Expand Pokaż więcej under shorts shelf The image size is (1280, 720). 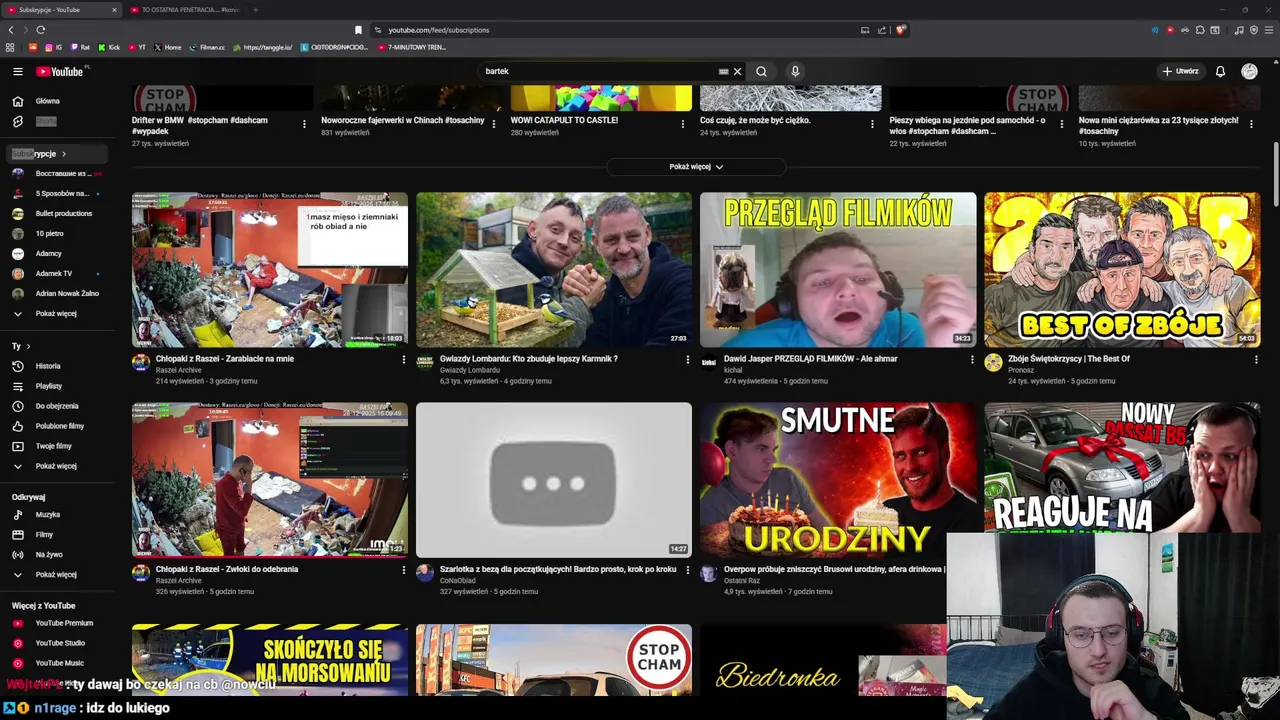click(696, 167)
